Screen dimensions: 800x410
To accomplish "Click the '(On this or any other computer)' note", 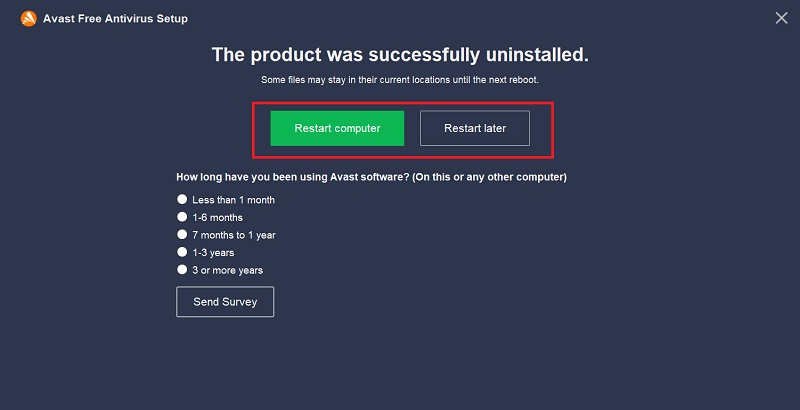I will [499, 177].
